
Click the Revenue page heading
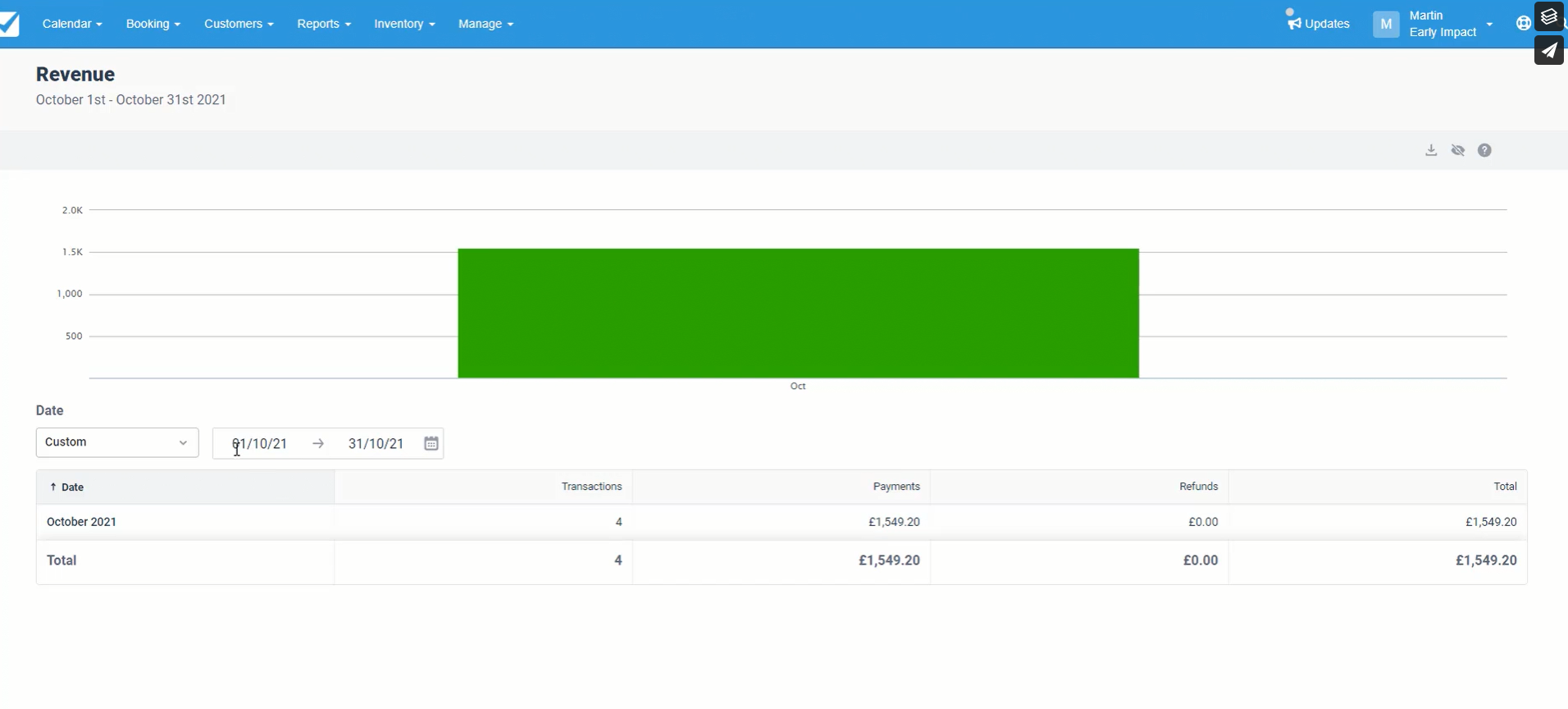click(x=75, y=74)
